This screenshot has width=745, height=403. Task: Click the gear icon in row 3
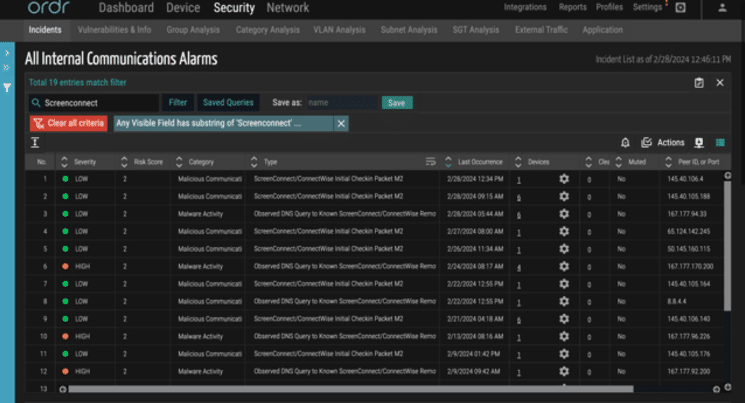tap(564, 214)
